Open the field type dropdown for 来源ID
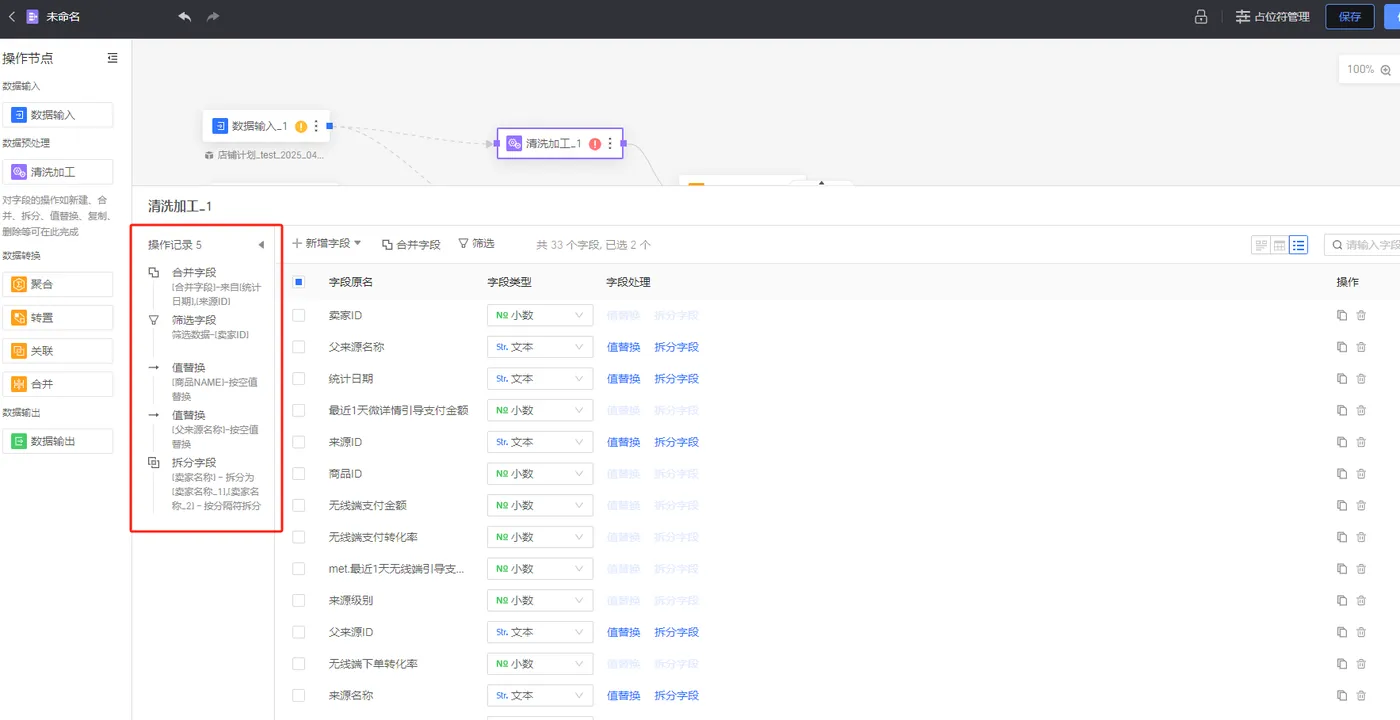The width and height of the screenshot is (1400, 720). coord(540,442)
